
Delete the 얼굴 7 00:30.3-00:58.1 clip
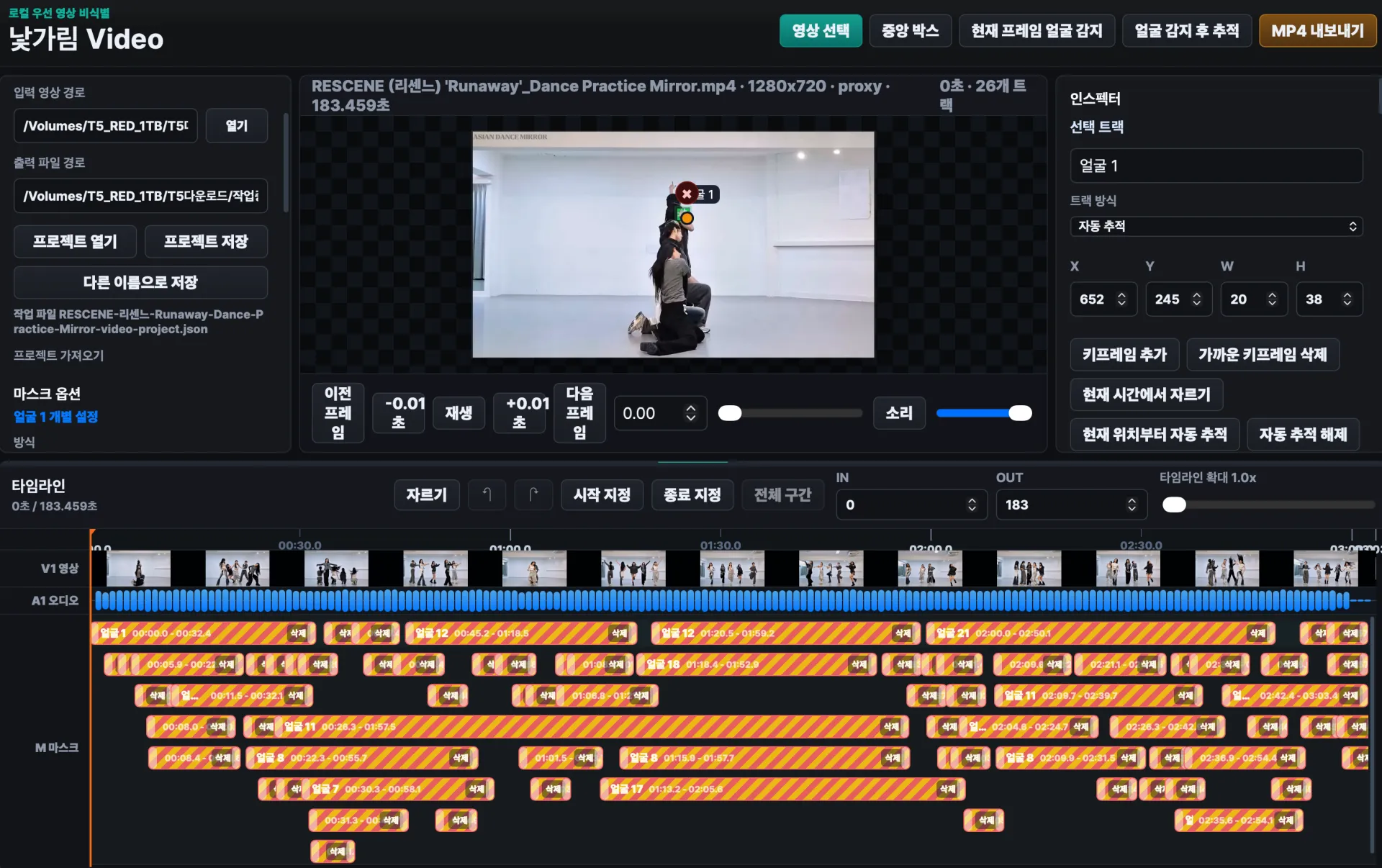pos(477,790)
